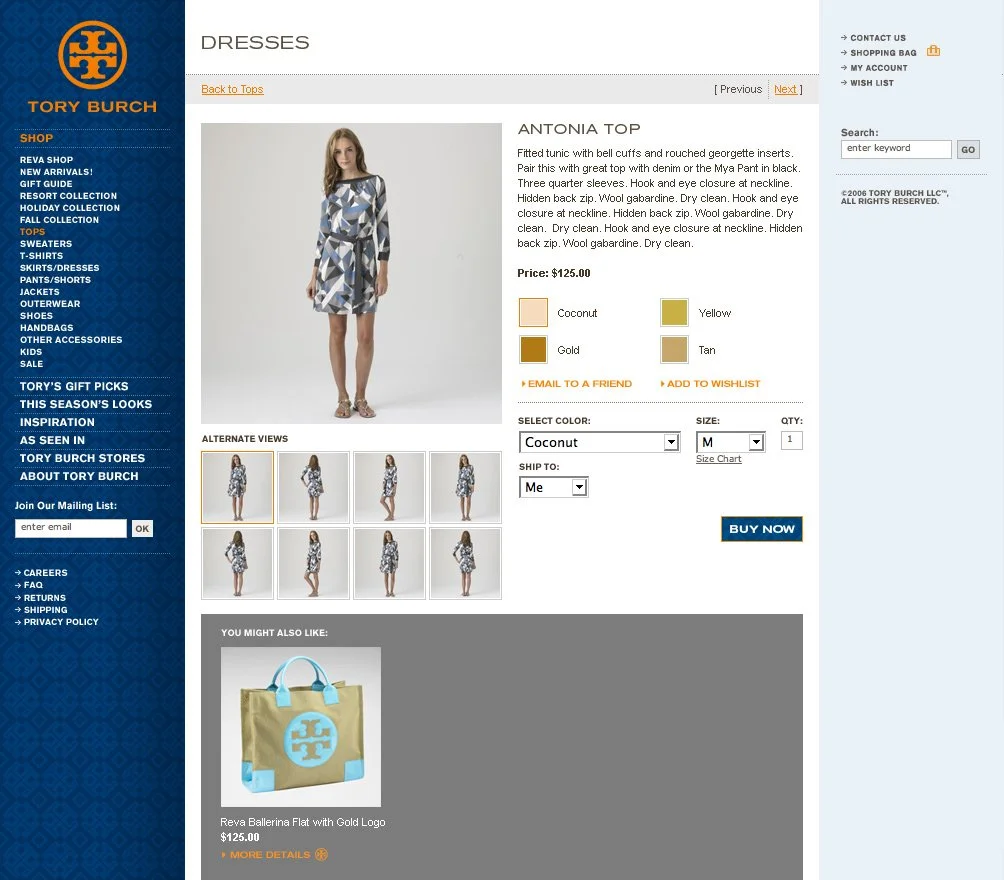Viewport: 1004px width, 880px height.
Task: Go to the Next product link
Action: pyautogui.click(x=785, y=89)
